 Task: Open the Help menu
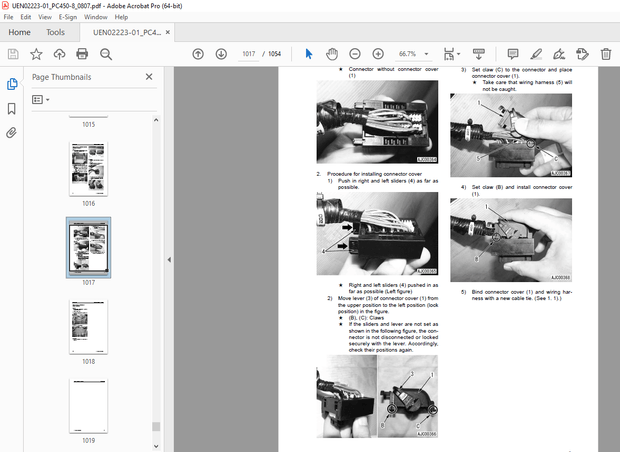(x=121, y=17)
